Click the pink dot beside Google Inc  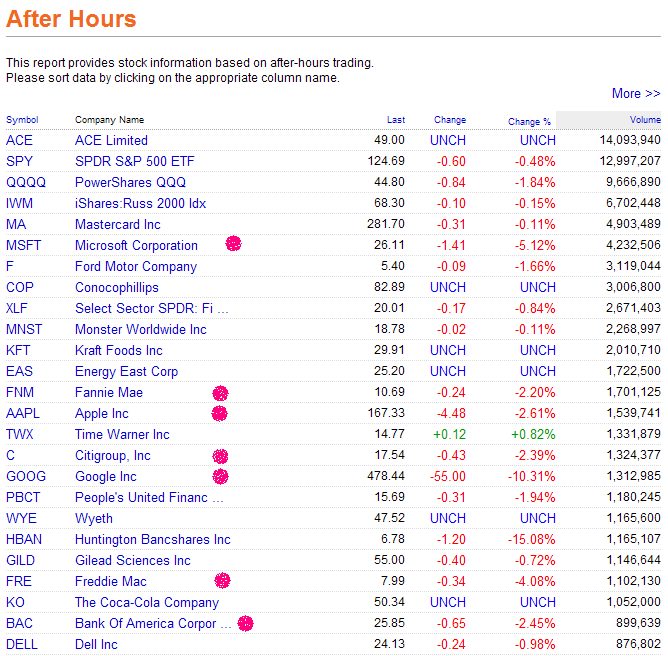coord(220,476)
